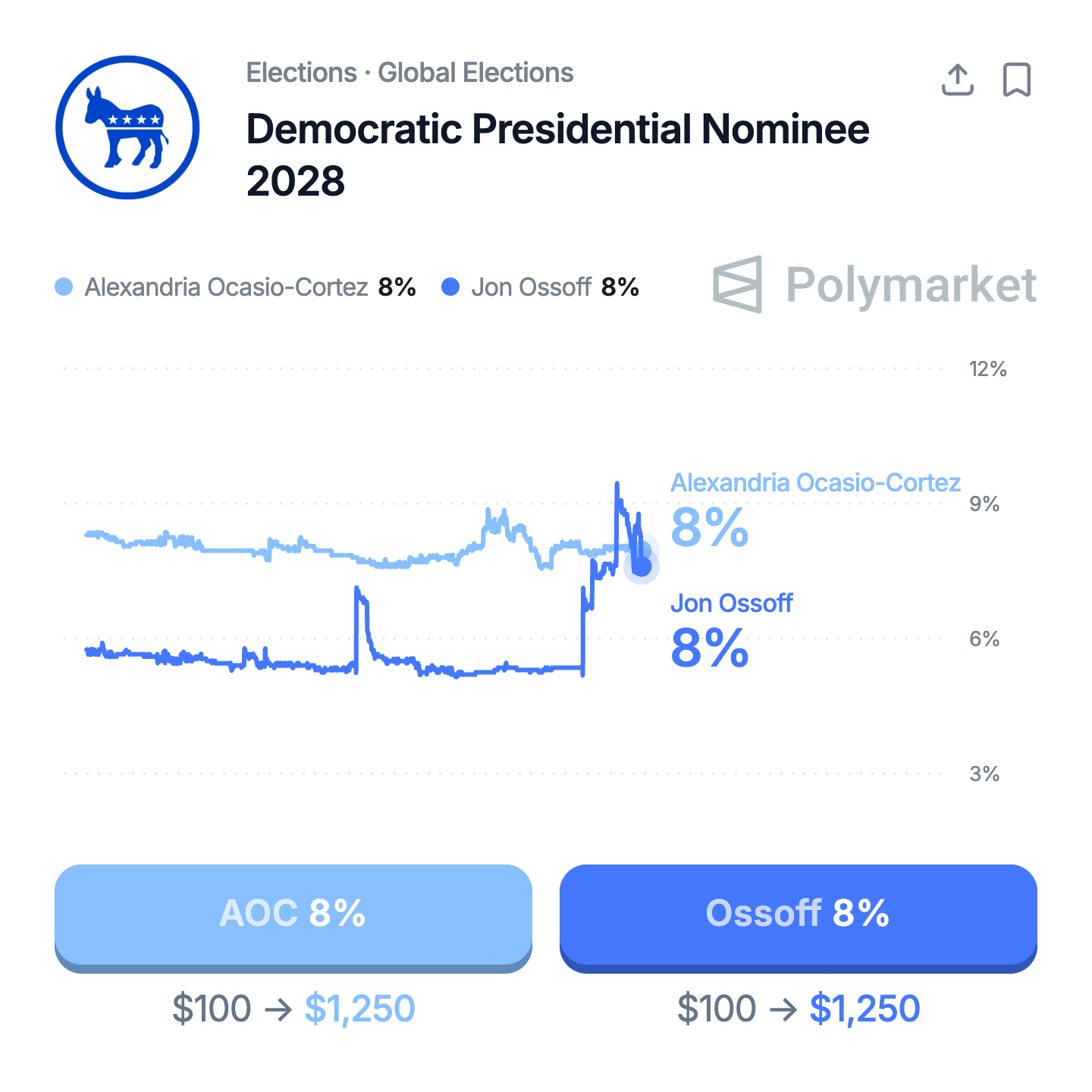The image size is (1092, 1092).
Task: Click the Polymarket wordmark text
Action: point(911,285)
